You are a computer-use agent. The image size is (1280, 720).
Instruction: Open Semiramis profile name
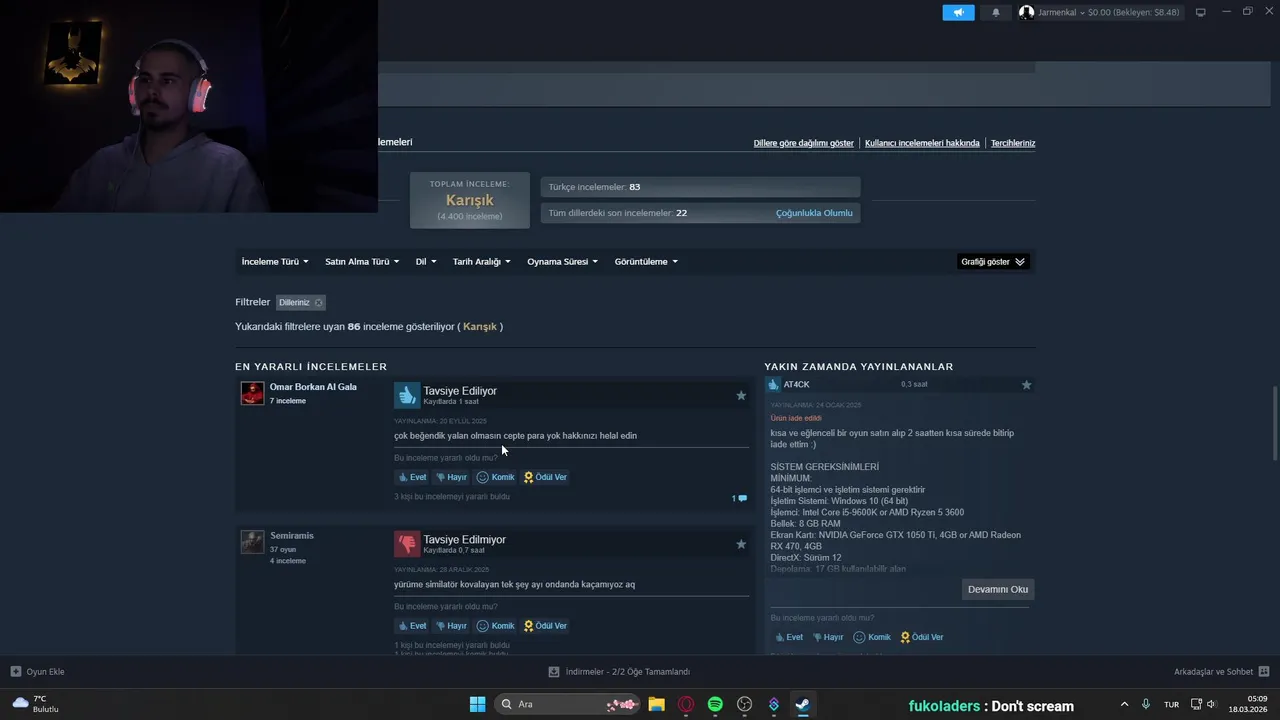pos(292,536)
